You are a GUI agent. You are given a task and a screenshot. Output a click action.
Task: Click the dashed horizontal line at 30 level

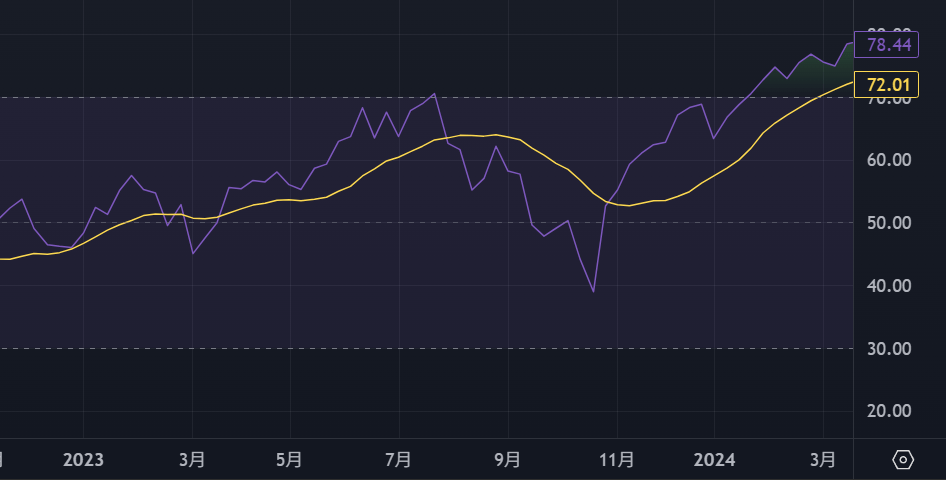pos(400,348)
